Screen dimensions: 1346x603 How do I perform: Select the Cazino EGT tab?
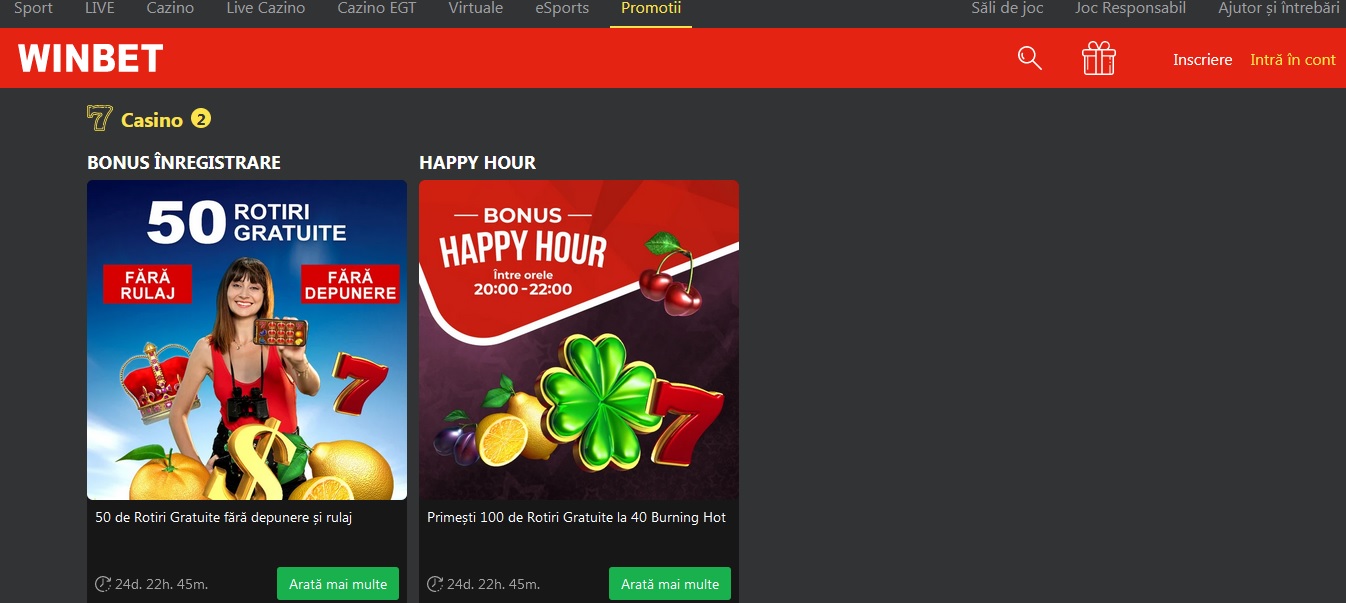pos(377,8)
